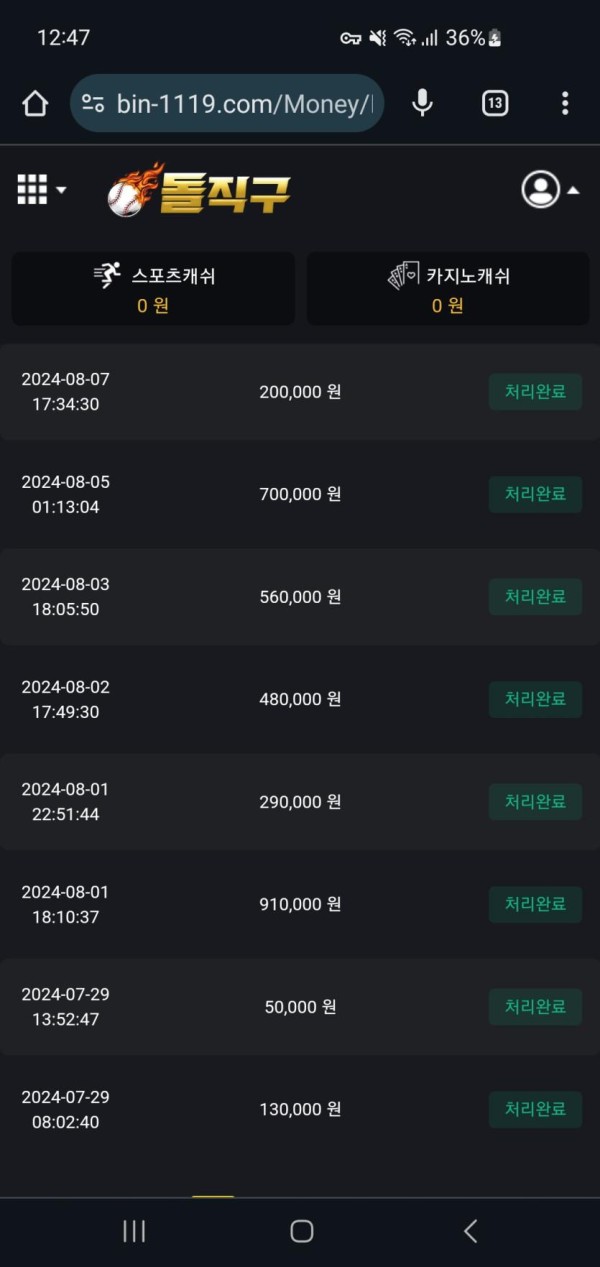This screenshot has height=1267, width=600.
Task: Select the 2024-08-03 560,000 won transaction row
Action: [x=299, y=597]
